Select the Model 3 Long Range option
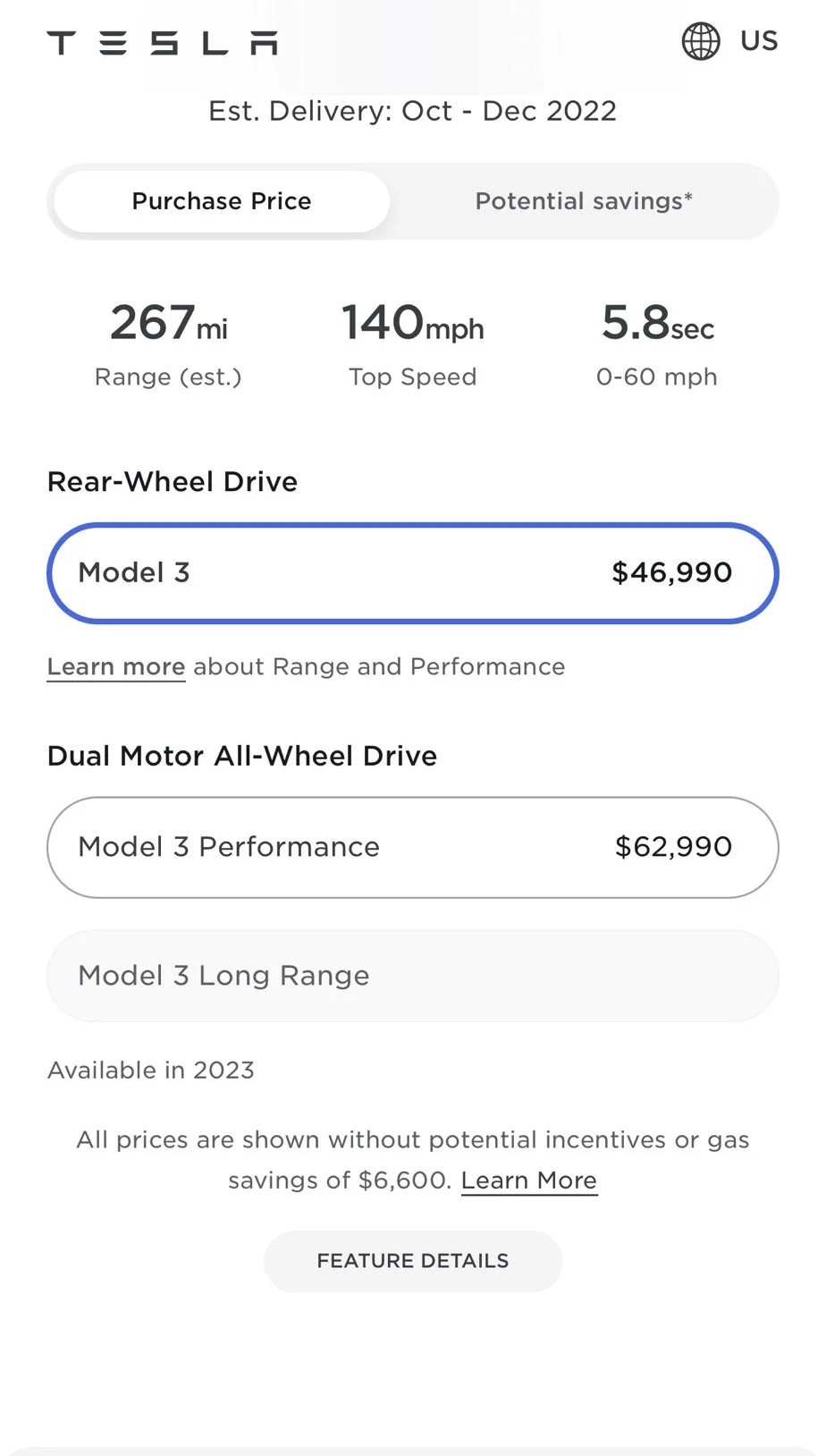Screen dimensions: 826x1456 point(413,976)
